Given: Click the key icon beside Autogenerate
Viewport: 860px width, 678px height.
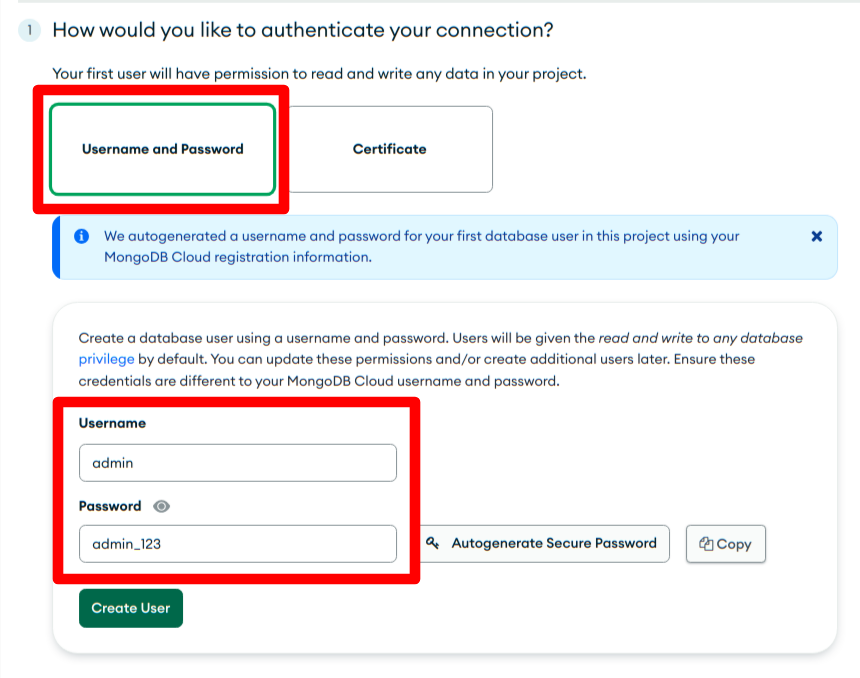Looking at the screenshot, I should point(433,543).
